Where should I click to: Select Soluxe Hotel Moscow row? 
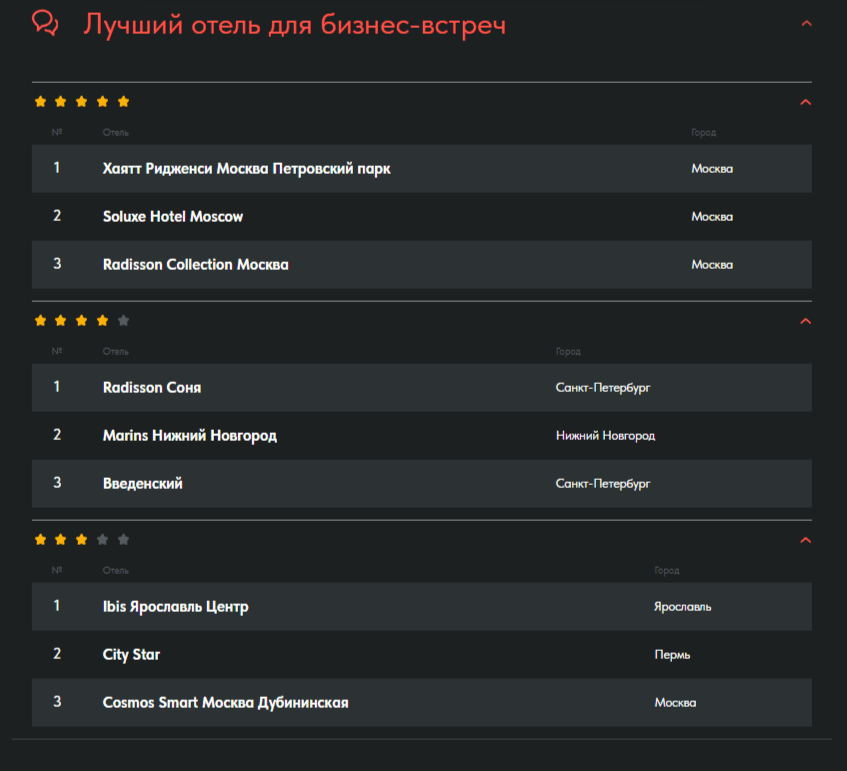(421, 217)
